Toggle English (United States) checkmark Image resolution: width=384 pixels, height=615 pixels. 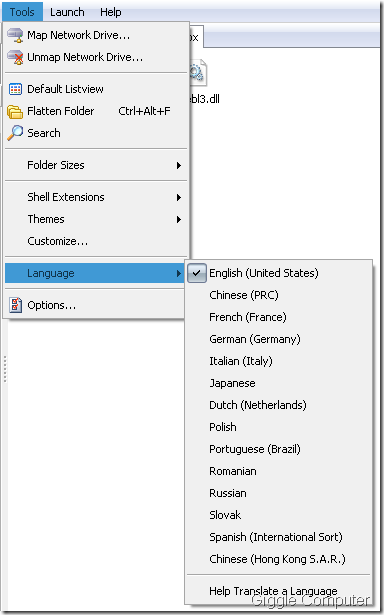(x=197, y=273)
